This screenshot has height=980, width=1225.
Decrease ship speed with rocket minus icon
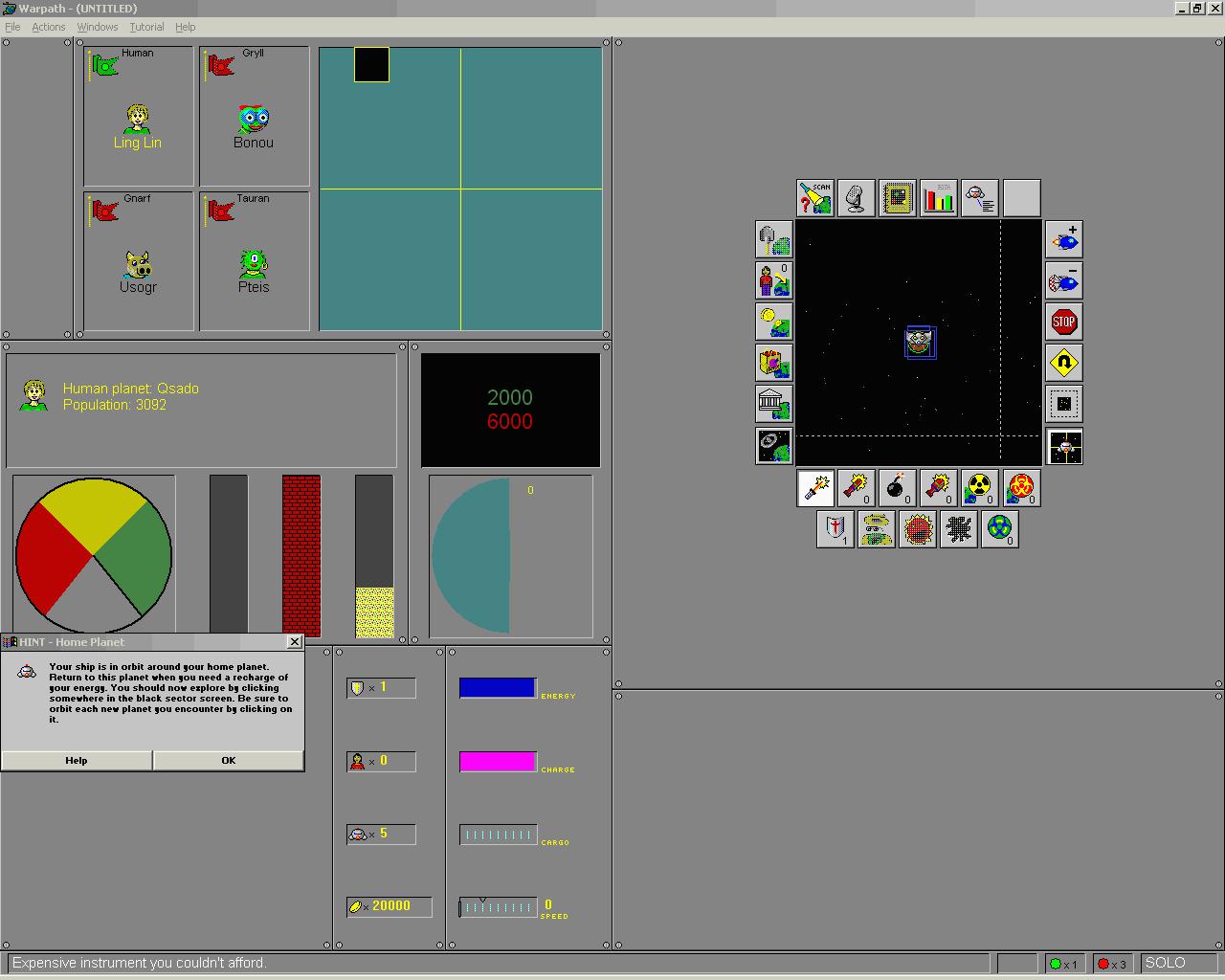point(1064,280)
